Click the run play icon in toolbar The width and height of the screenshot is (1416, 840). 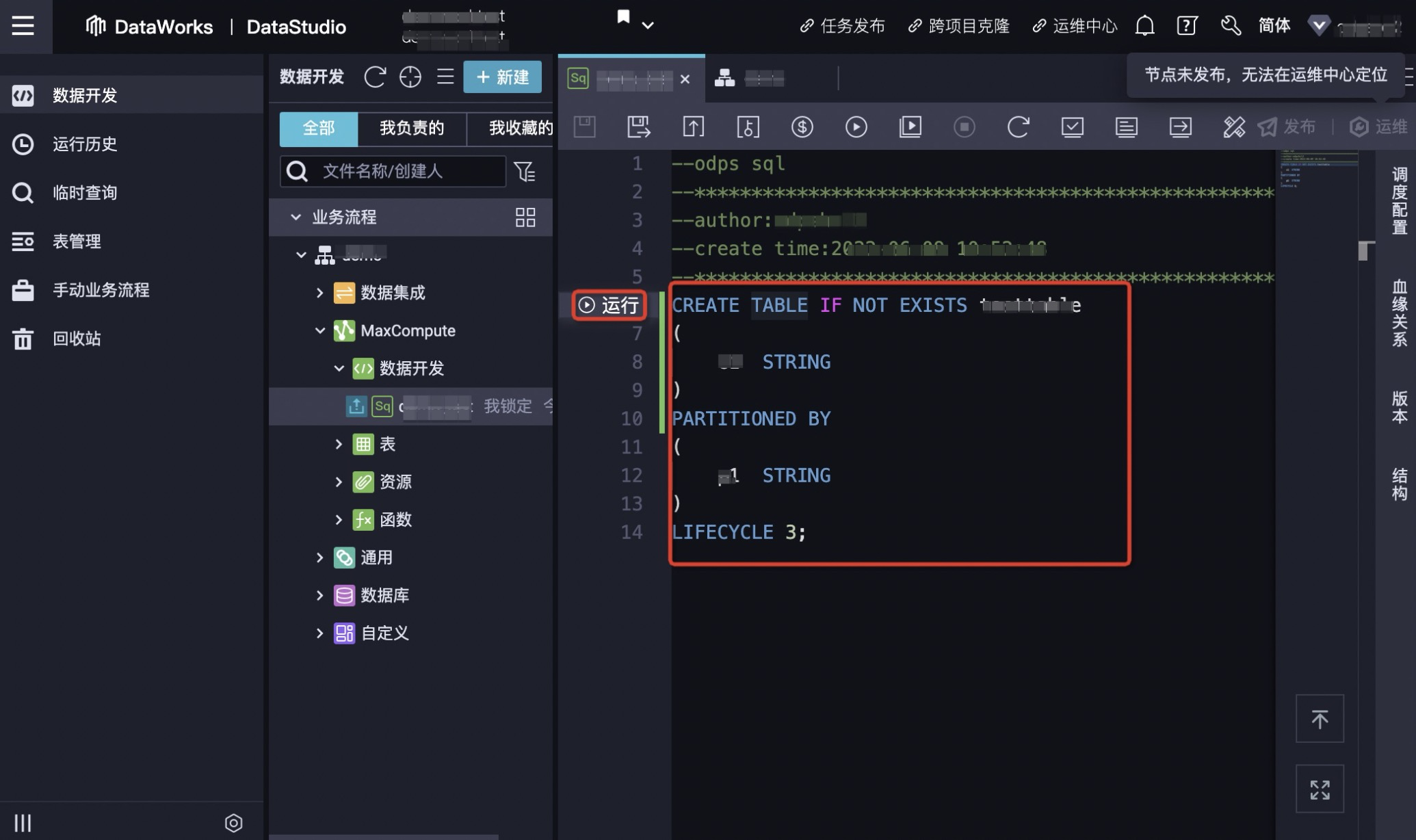856,127
